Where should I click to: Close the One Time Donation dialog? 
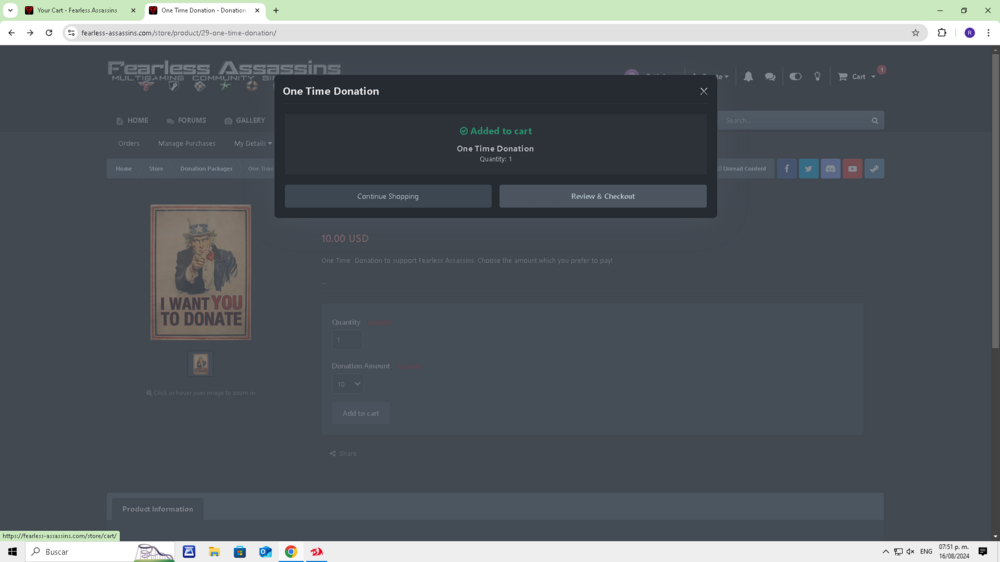click(703, 91)
